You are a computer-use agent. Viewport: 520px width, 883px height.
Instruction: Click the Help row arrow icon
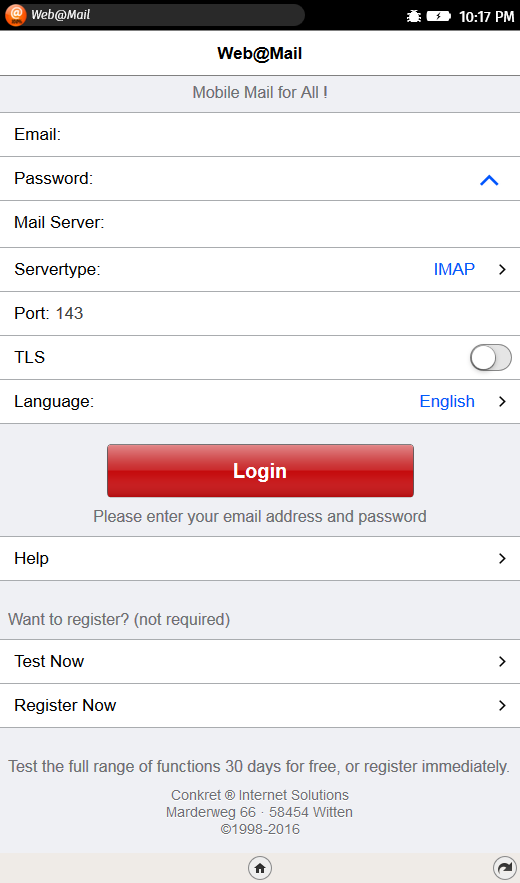tap(502, 558)
